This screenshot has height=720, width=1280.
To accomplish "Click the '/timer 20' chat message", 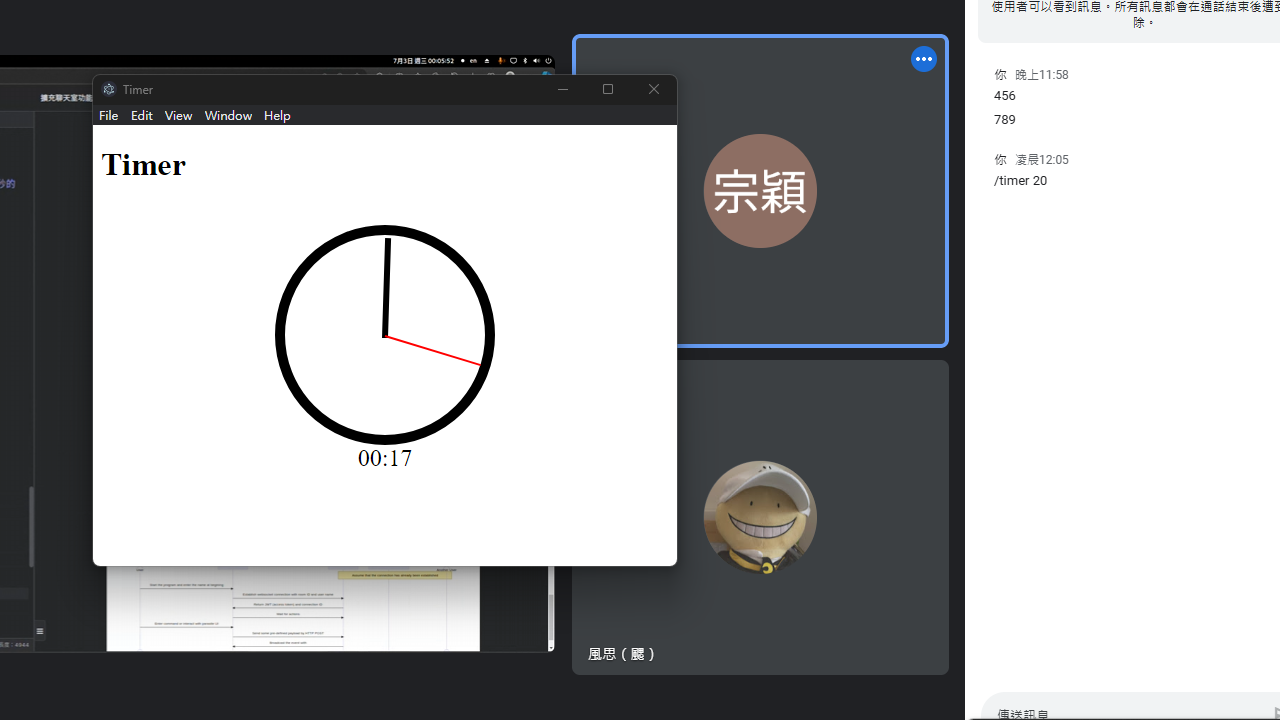I will tap(1020, 180).
